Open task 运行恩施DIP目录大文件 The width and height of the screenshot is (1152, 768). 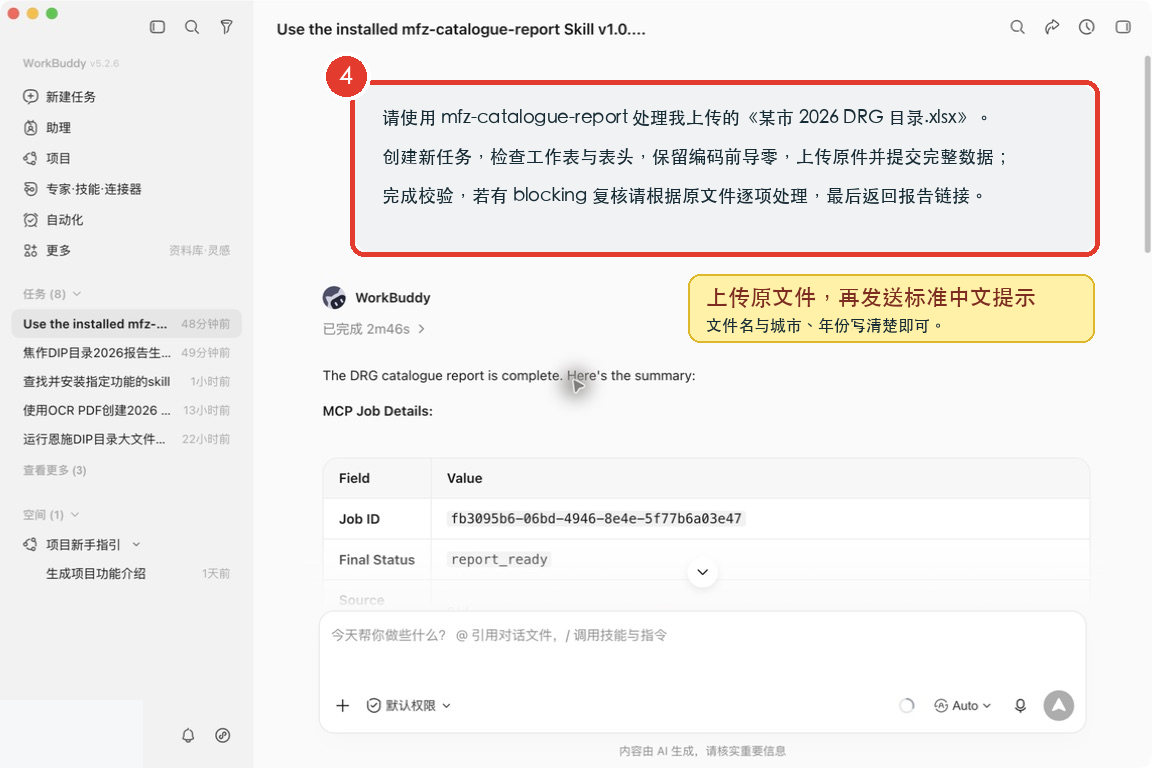[126, 439]
